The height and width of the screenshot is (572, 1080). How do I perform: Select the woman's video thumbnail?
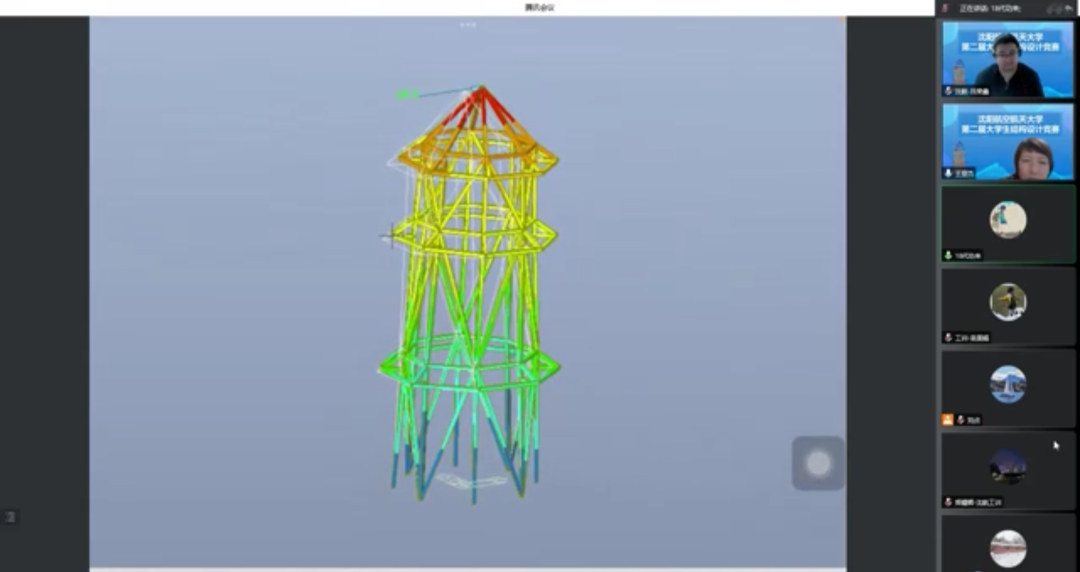(1008, 141)
